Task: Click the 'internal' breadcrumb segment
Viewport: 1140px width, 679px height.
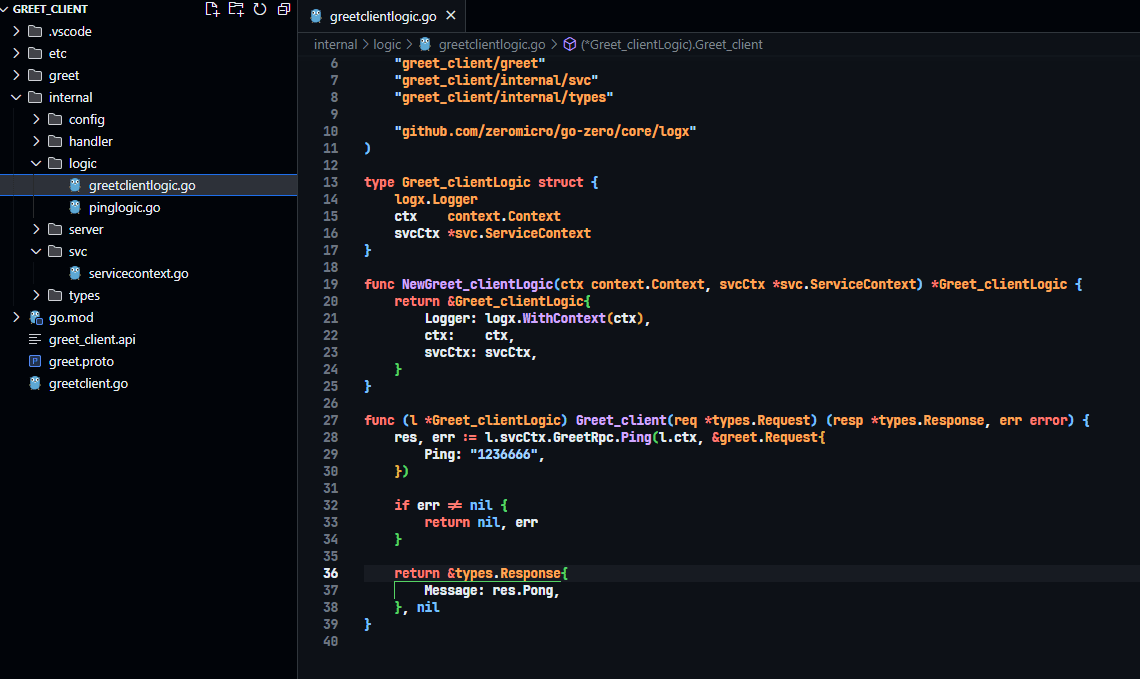Action: pyautogui.click(x=335, y=44)
